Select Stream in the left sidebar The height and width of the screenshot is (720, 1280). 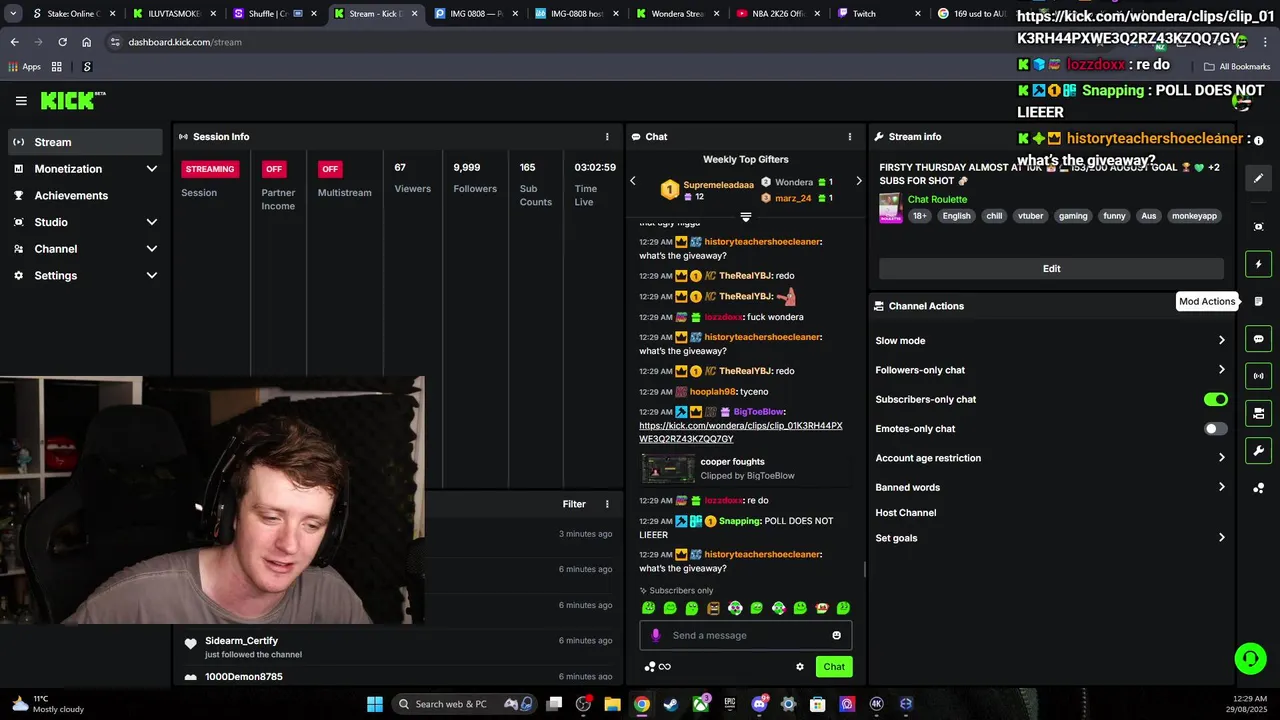coord(85,142)
